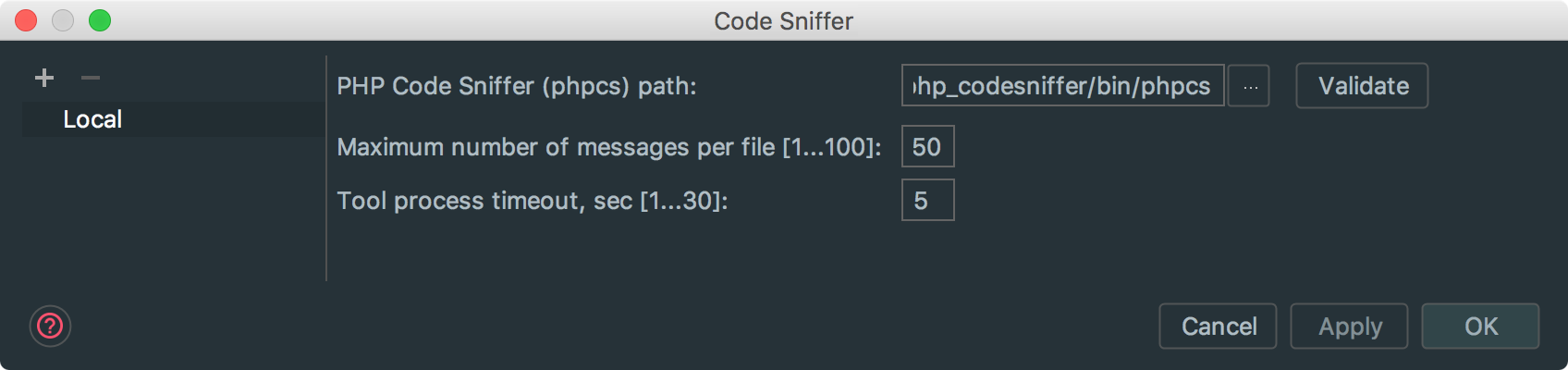Image resolution: width=1568 pixels, height=370 pixels.
Task: Remove the selected configuration with minus icon
Action: [90, 78]
